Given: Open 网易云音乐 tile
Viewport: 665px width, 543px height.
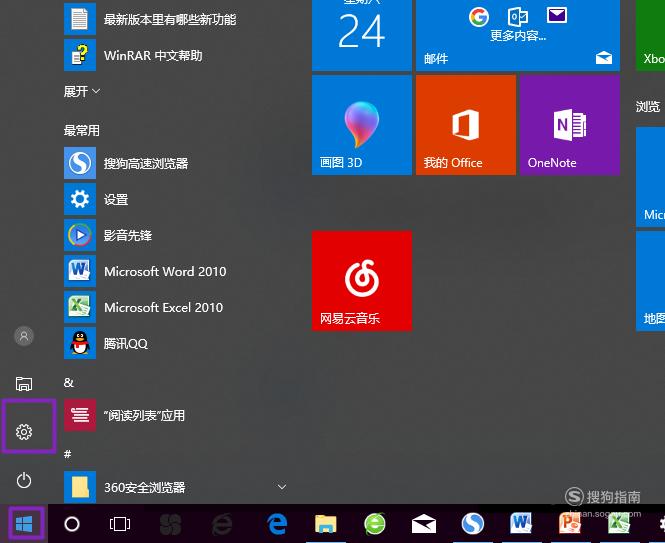Looking at the screenshot, I should coord(362,280).
